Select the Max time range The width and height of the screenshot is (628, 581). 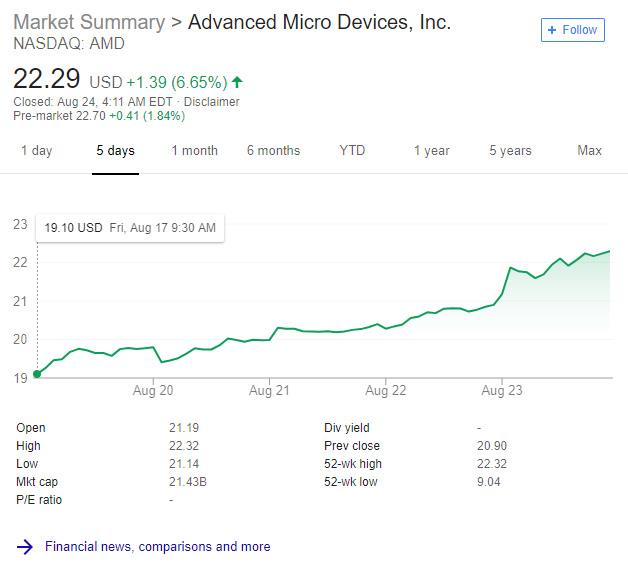pyautogui.click(x=589, y=151)
